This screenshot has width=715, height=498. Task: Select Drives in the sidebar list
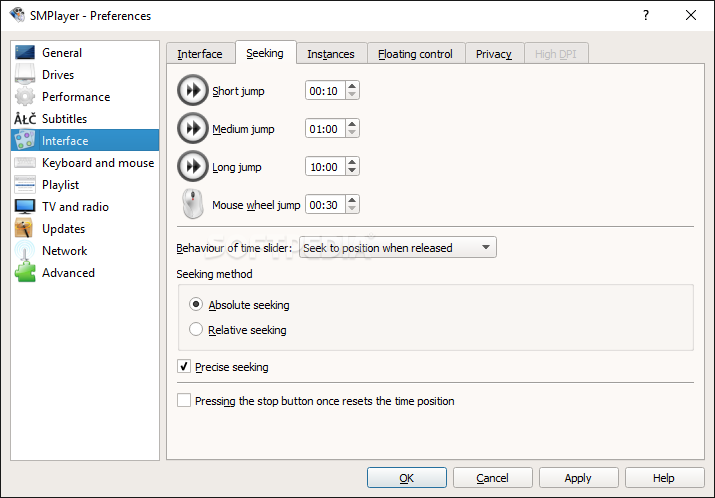coord(85,74)
